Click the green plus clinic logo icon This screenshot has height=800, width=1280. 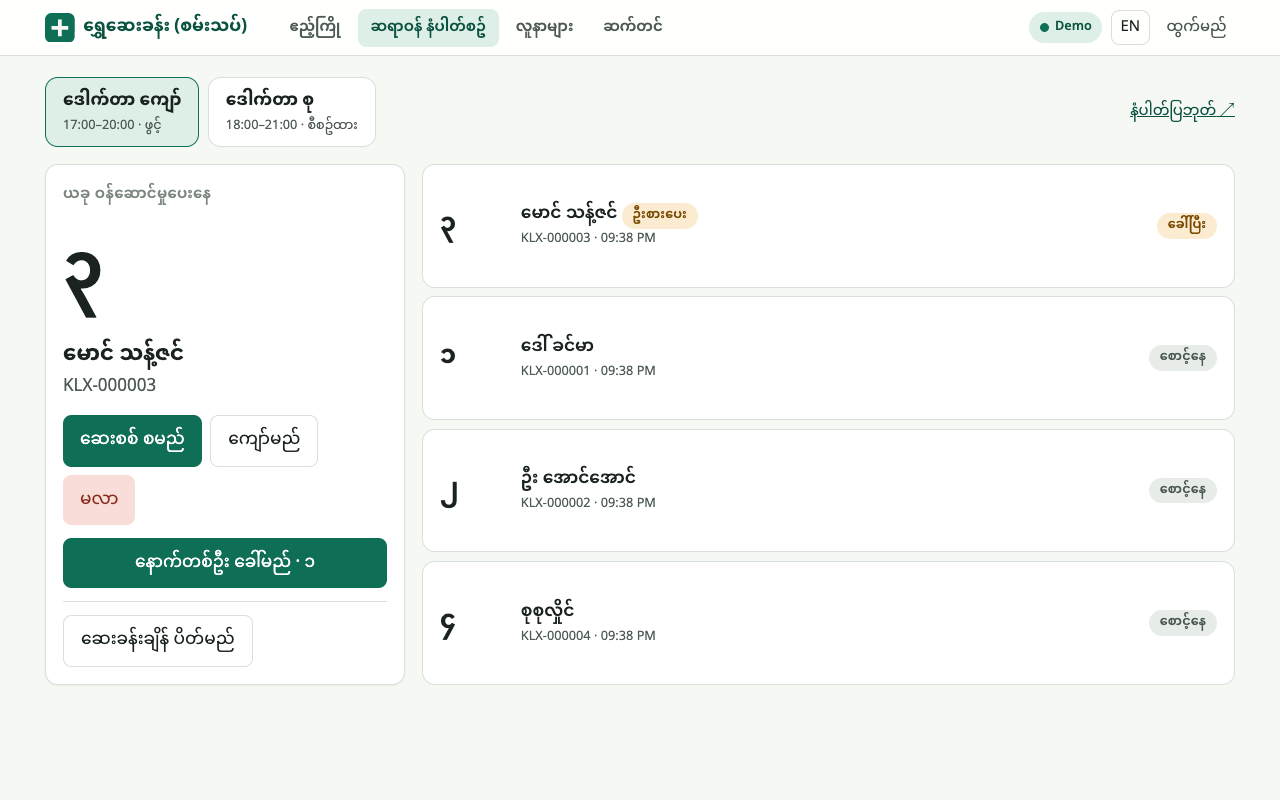60,28
